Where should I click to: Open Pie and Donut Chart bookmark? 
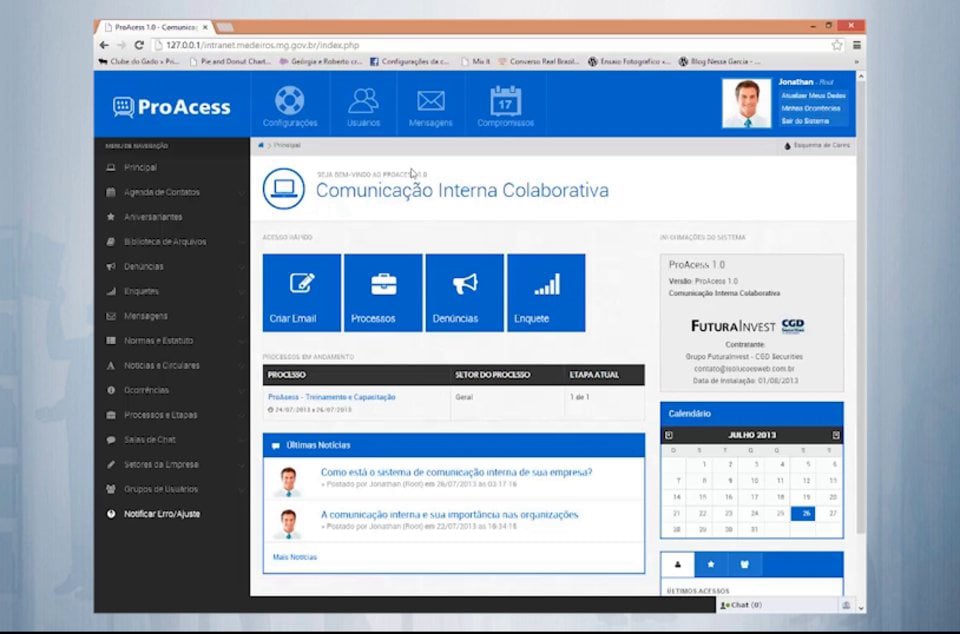tap(231, 62)
